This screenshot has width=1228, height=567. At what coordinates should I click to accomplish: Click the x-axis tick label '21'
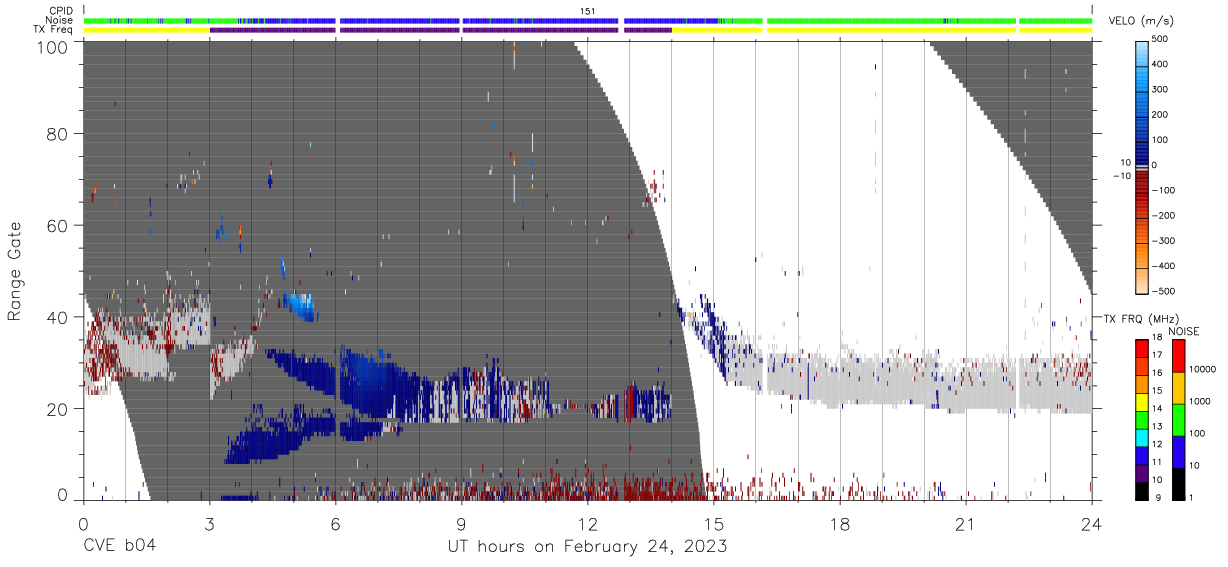pos(965,524)
